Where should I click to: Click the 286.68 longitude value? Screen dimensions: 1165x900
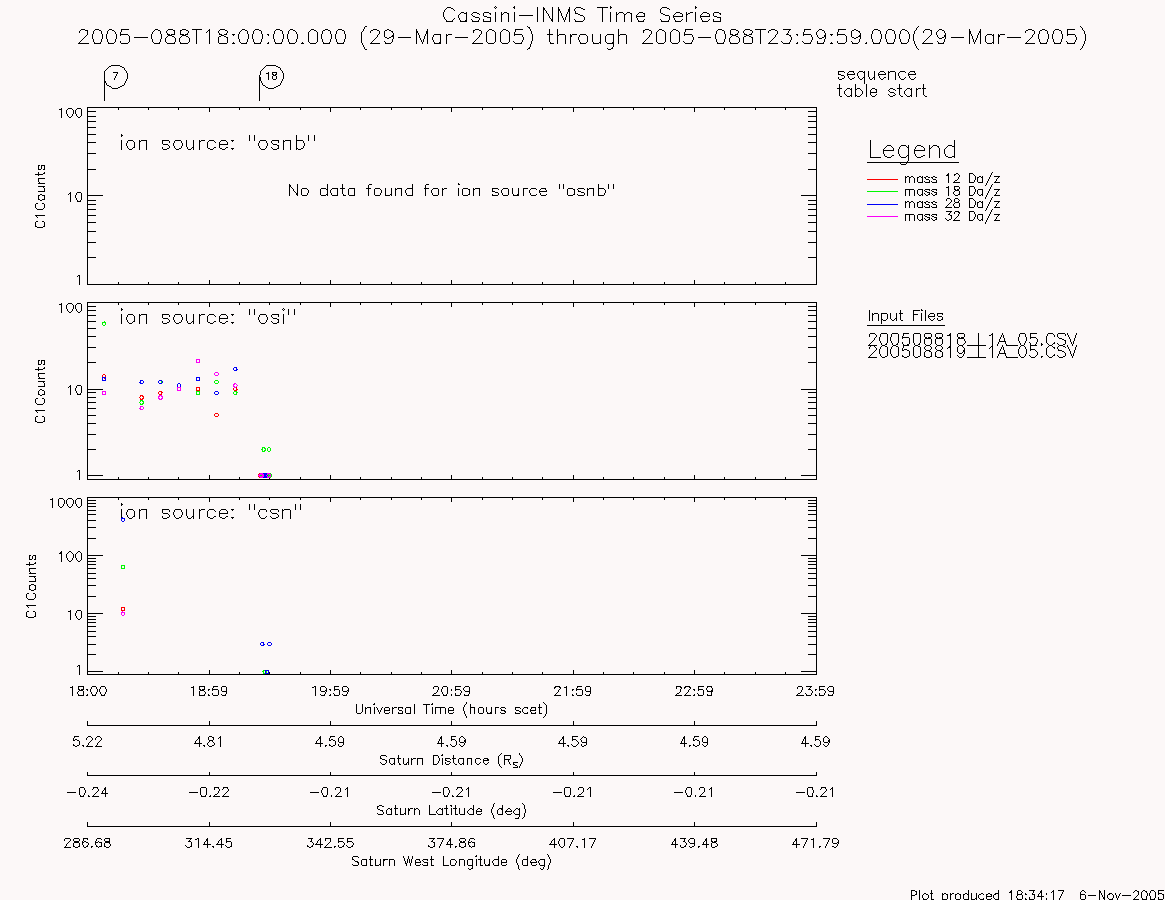click(88, 844)
